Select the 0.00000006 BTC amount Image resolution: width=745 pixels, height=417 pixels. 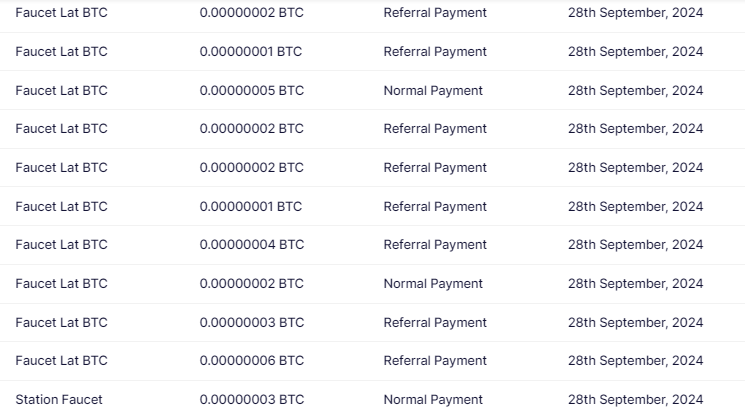(x=251, y=360)
